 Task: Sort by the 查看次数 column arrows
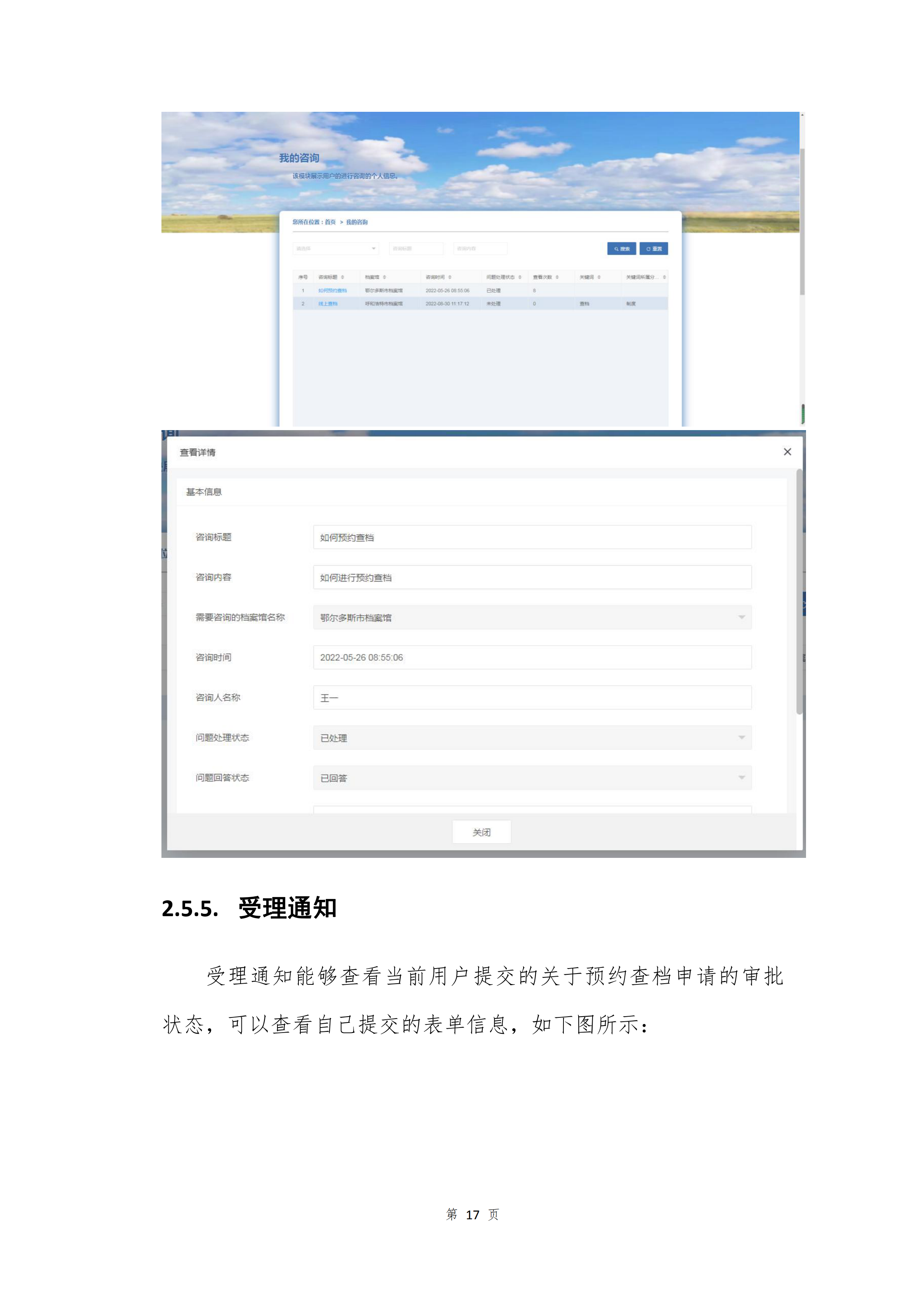tap(557, 277)
